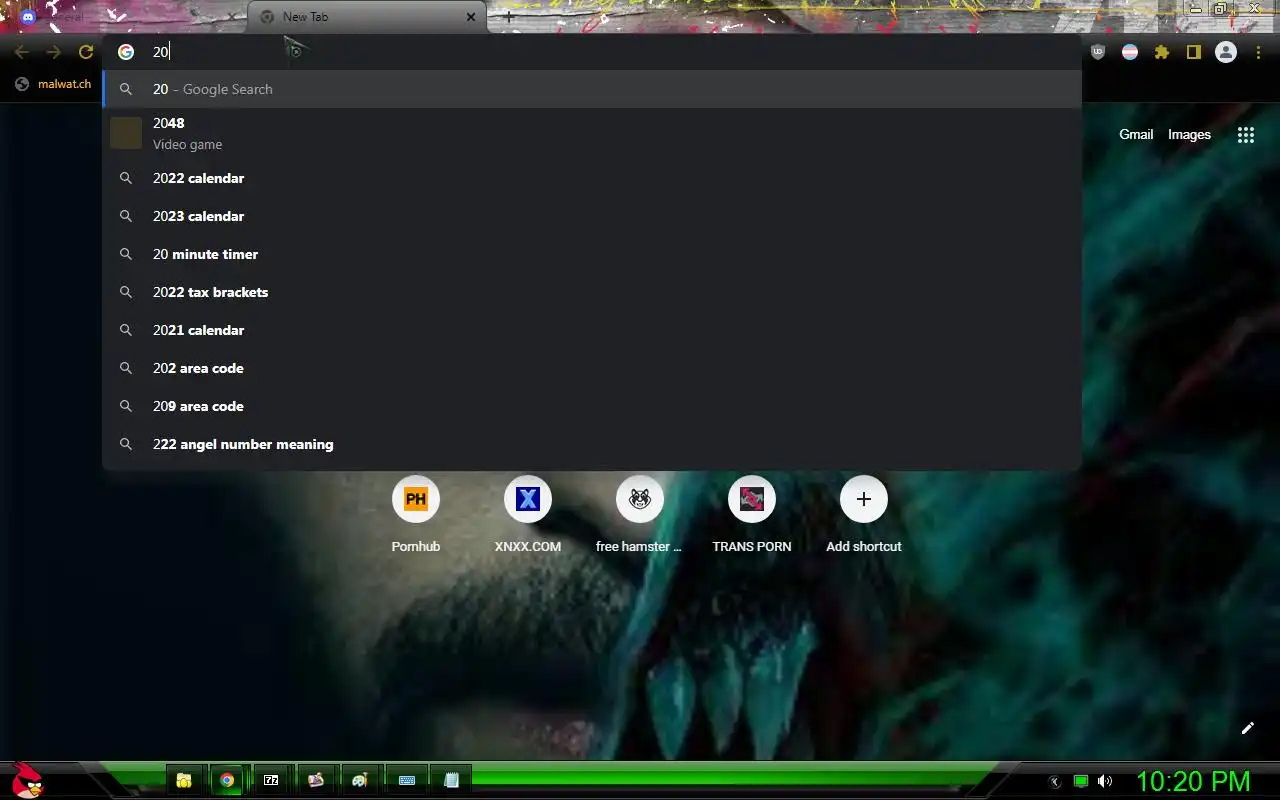Open the malwat.ch bookmark

click(53, 84)
